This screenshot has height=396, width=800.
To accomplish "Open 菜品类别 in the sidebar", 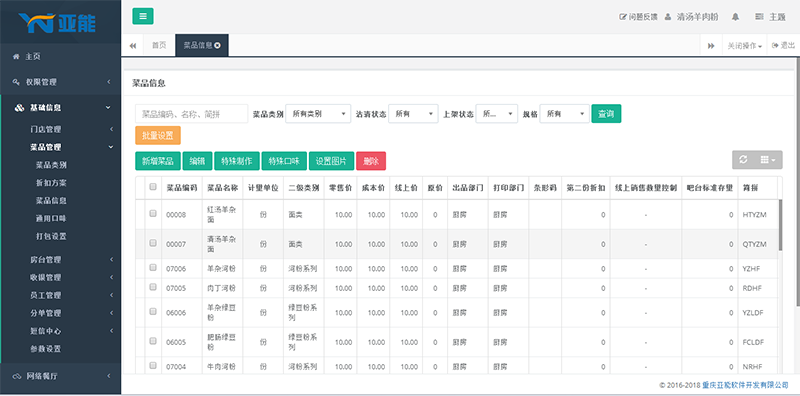I will 51,165.
